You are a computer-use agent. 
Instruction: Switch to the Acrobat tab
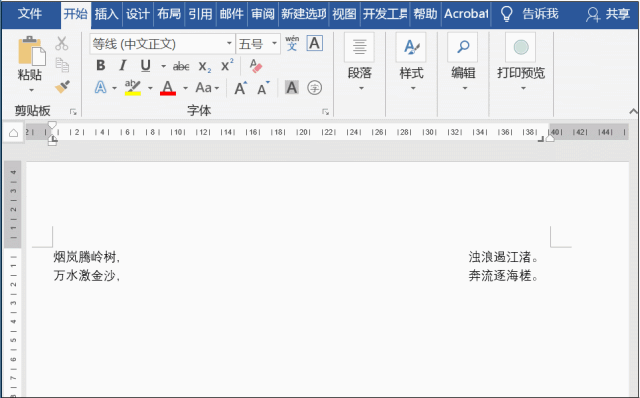coord(466,14)
